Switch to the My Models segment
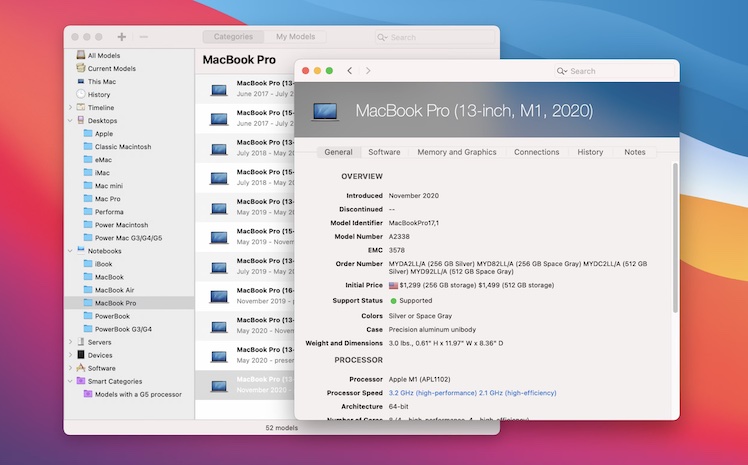This screenshot has height=465, width=748. click(x=295, y=37)
